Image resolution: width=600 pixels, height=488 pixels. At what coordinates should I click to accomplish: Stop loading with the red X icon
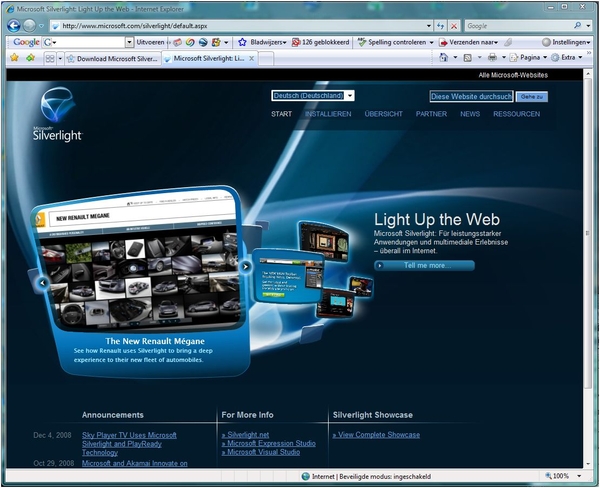point(454,26)
